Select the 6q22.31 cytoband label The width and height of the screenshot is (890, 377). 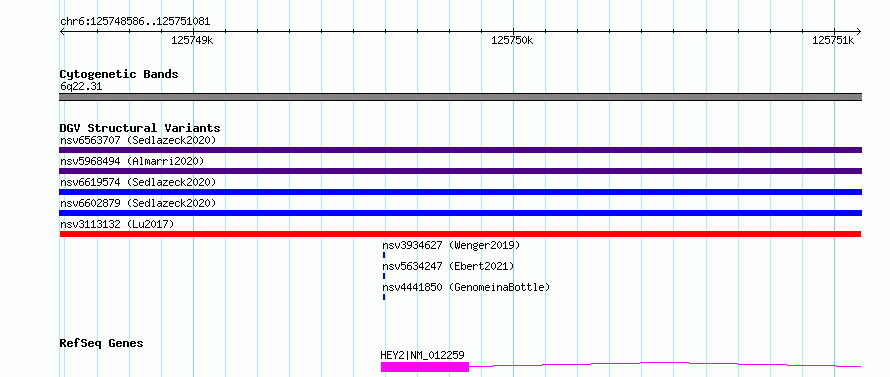coord(81,87)
